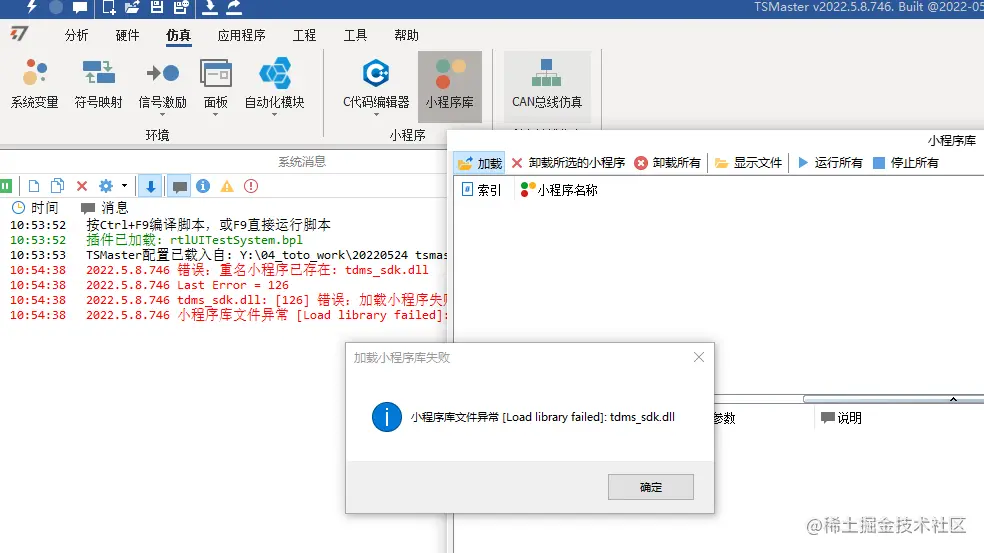Click 运行所有 run all button
The width and height of the screenshot is (984, 553).
[830, 163]
